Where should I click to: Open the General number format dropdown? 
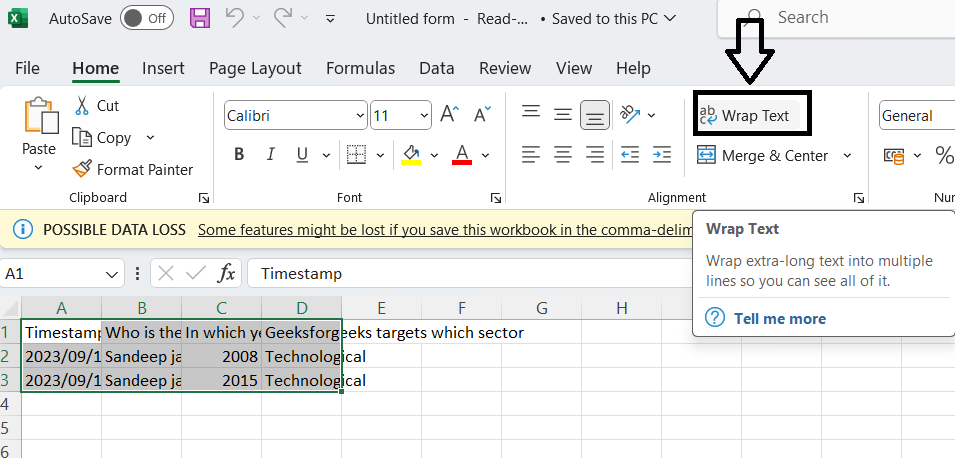pos(917,116)
